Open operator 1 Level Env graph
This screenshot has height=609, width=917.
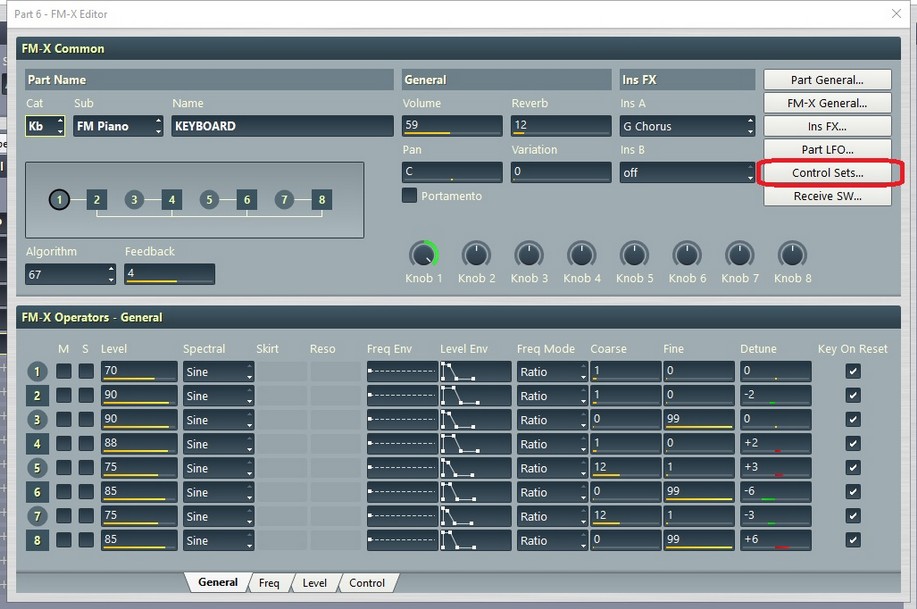(x=475, y=371)
